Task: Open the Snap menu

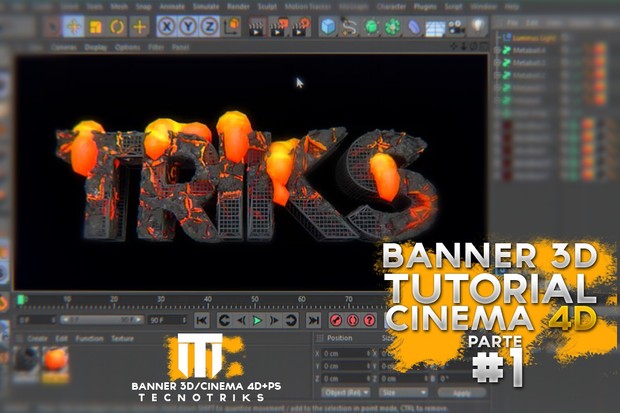Action: coord(143,7)
